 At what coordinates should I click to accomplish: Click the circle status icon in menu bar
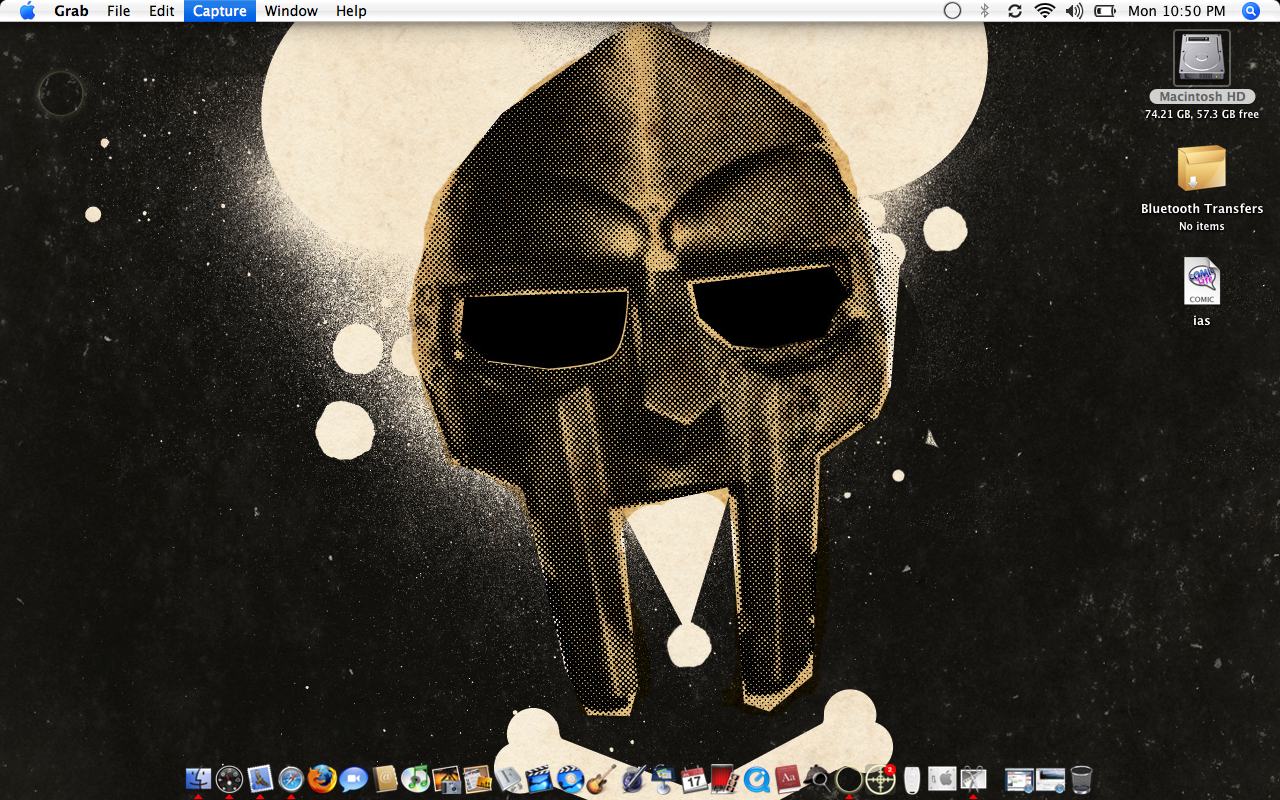click(x=953, y=11)
